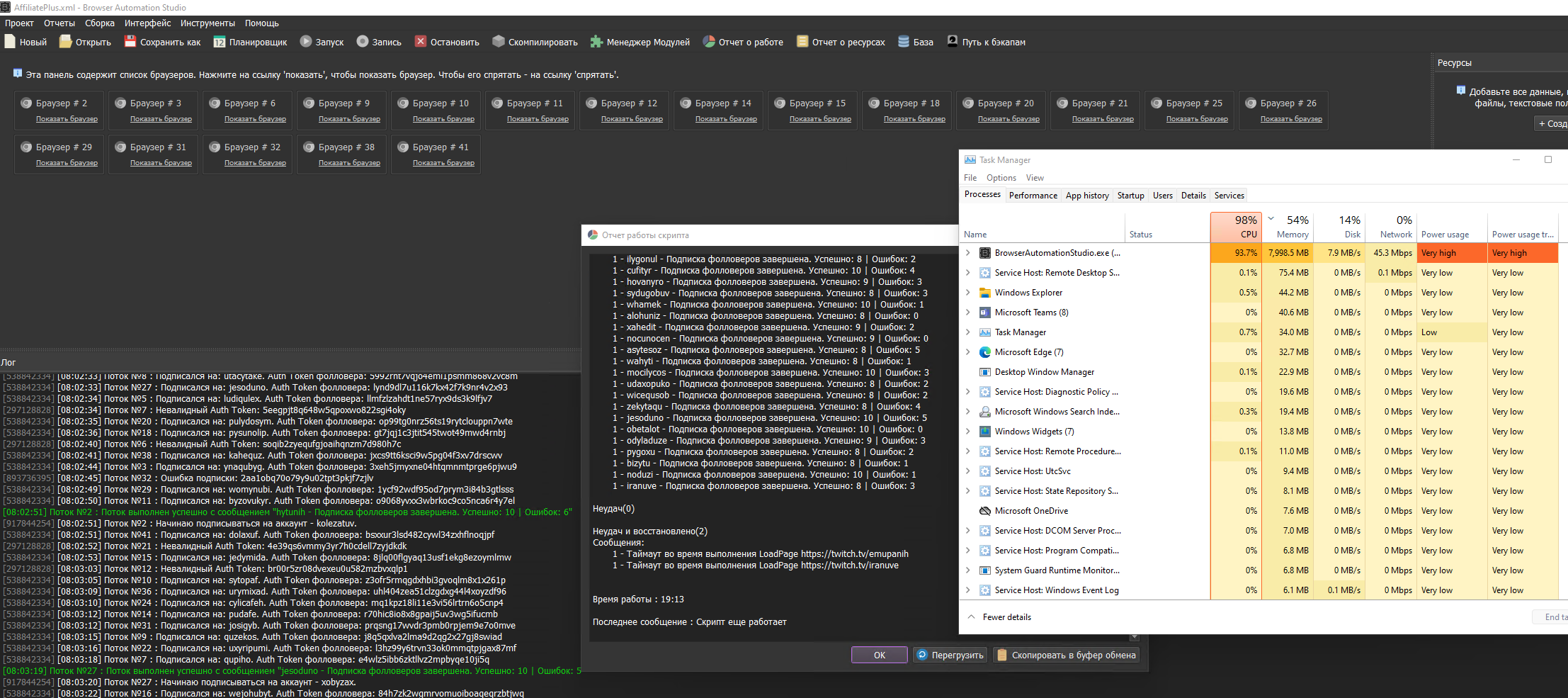Open Менеджер Модулей puzzle icon

pos(596,42)
